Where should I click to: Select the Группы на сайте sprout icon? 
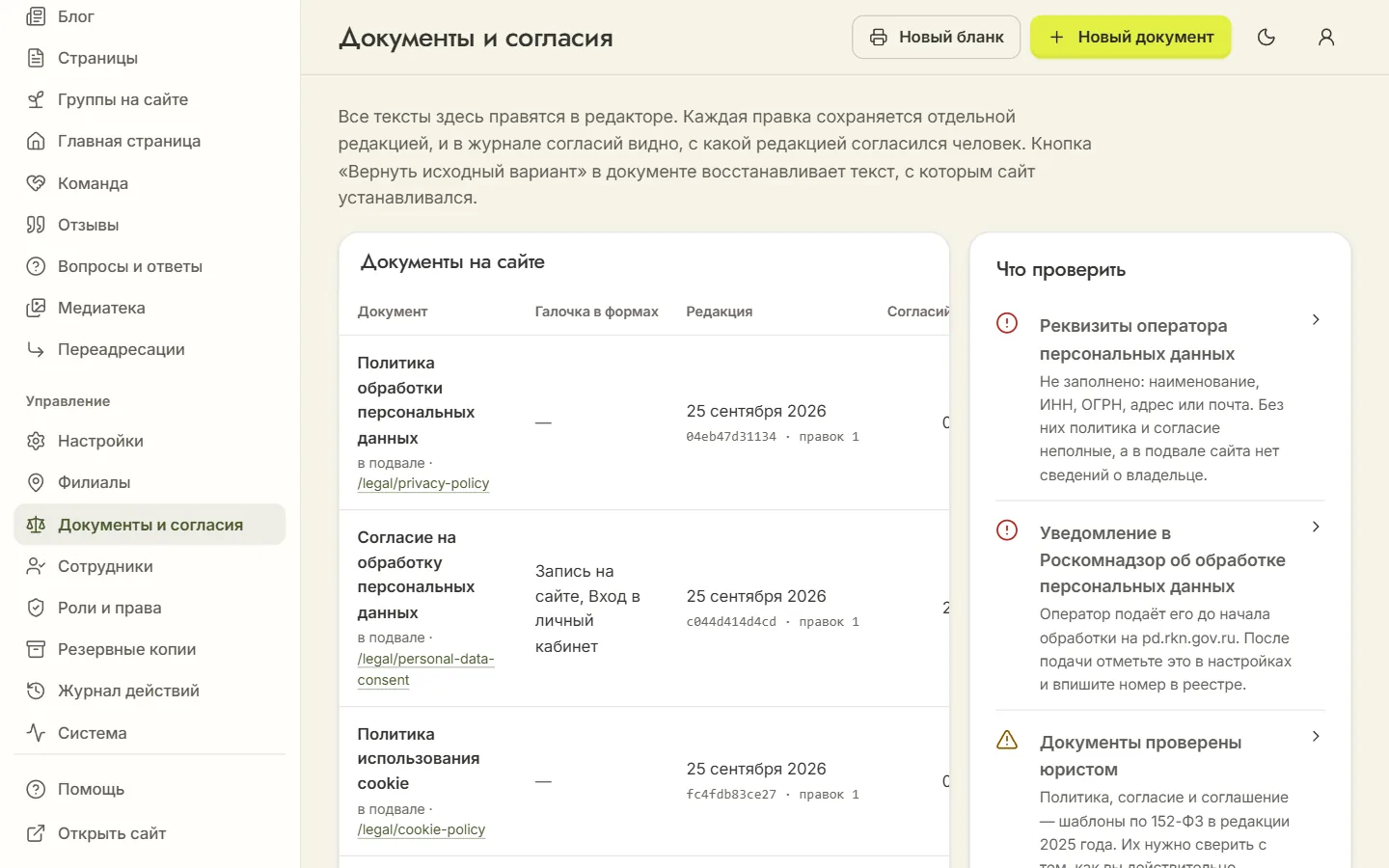click(36, 99)
